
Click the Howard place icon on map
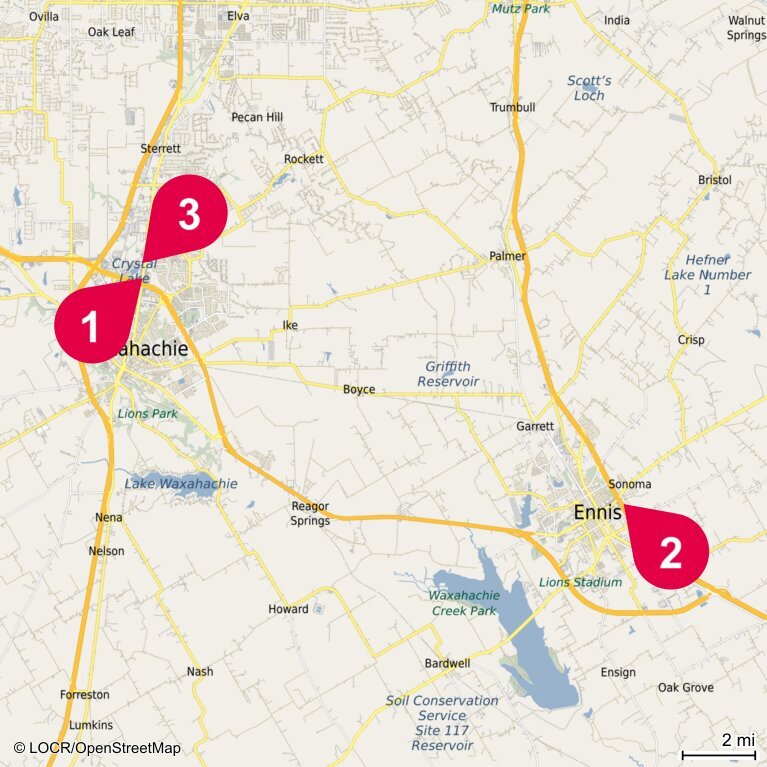tap(319, 609)
